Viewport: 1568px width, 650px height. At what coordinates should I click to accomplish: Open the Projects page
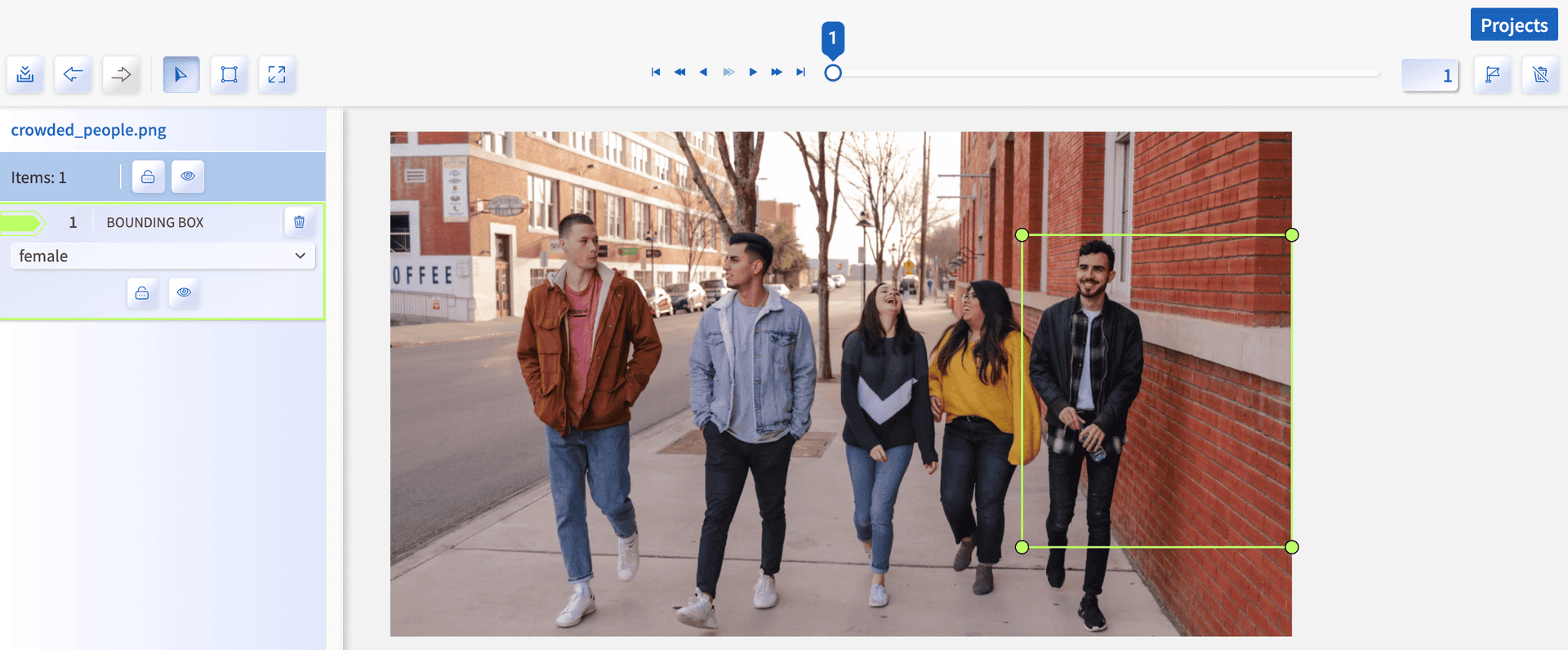click(x=1513, y=25)
